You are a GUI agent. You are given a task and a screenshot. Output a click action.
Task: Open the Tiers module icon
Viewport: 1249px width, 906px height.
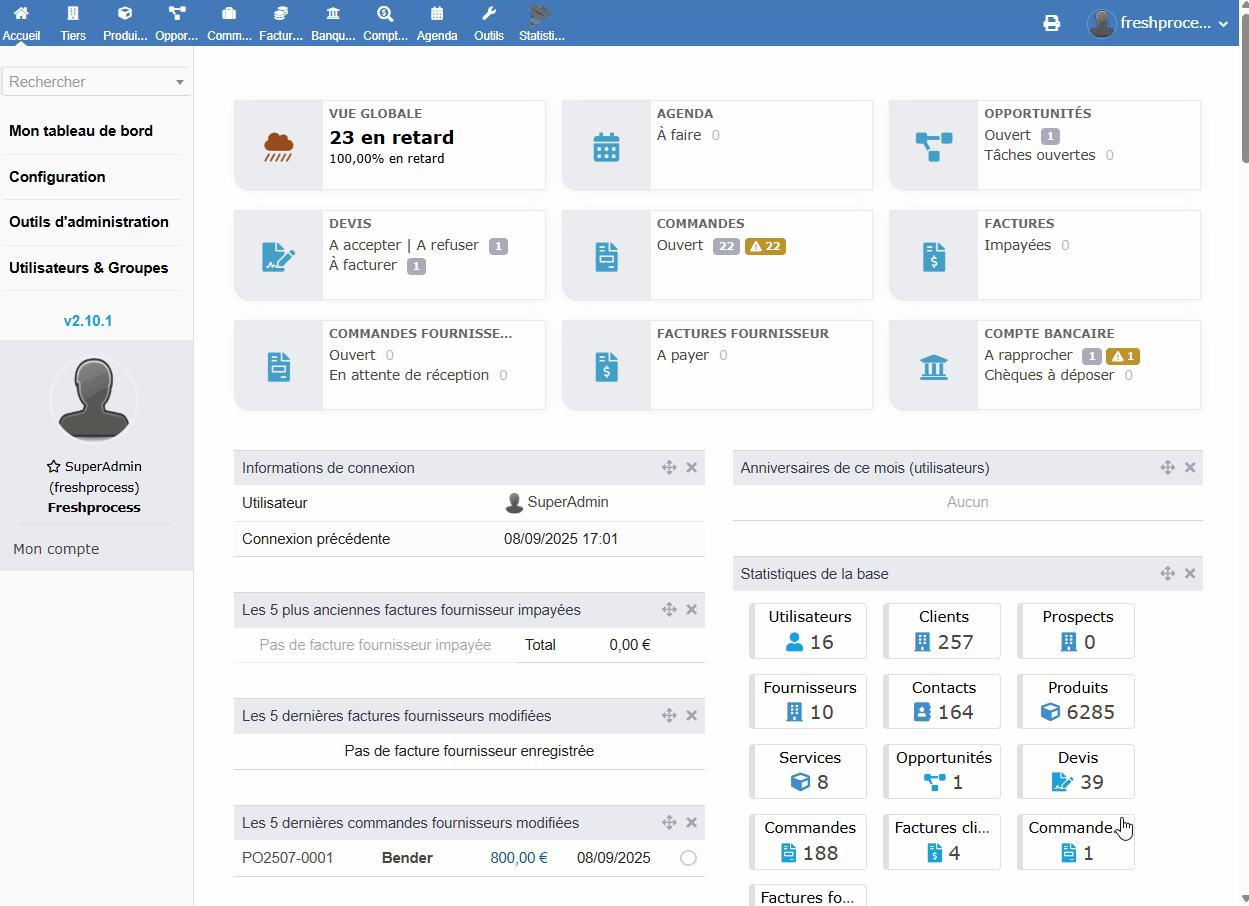click(x=73, y=14)
